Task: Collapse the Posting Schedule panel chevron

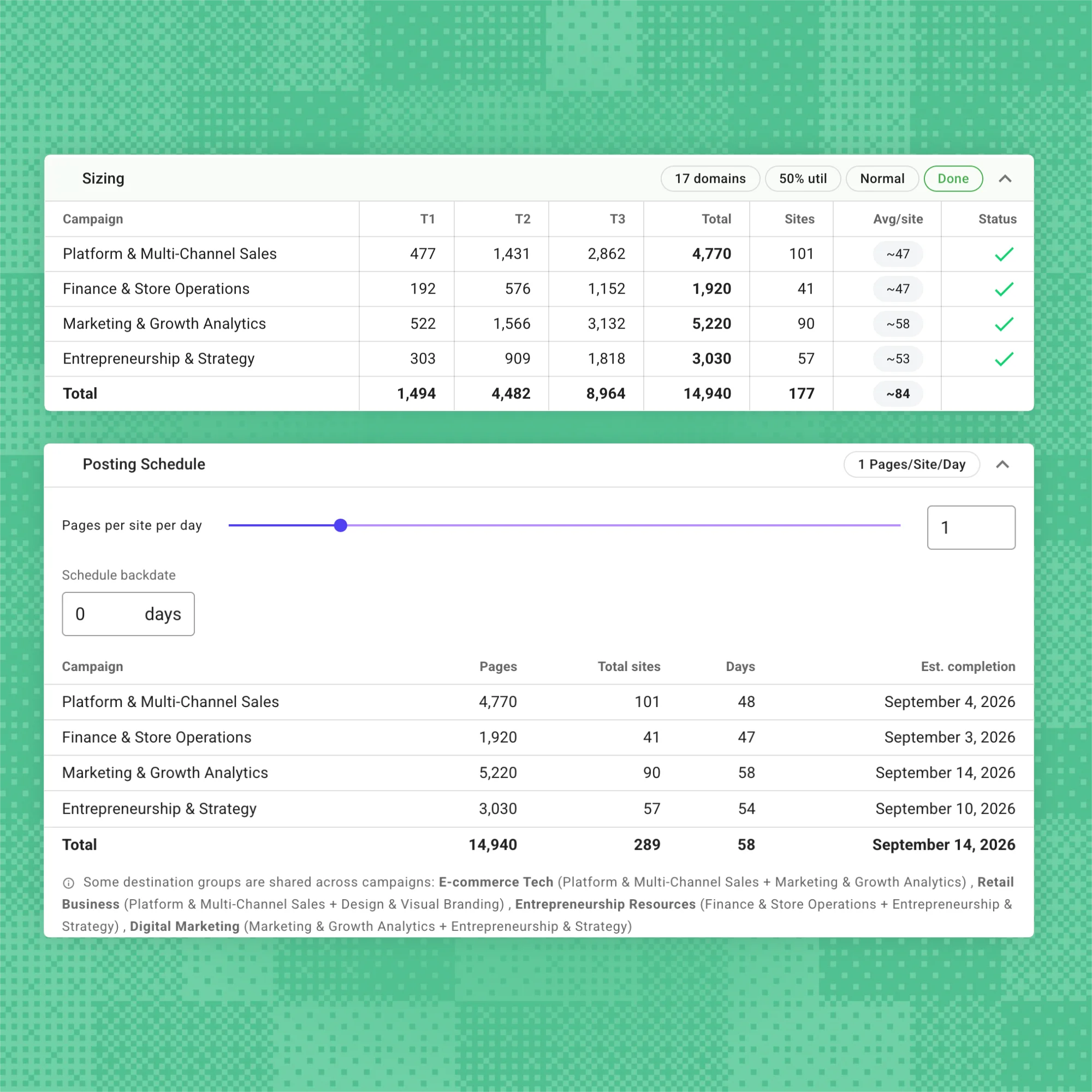Action: 1002,464
